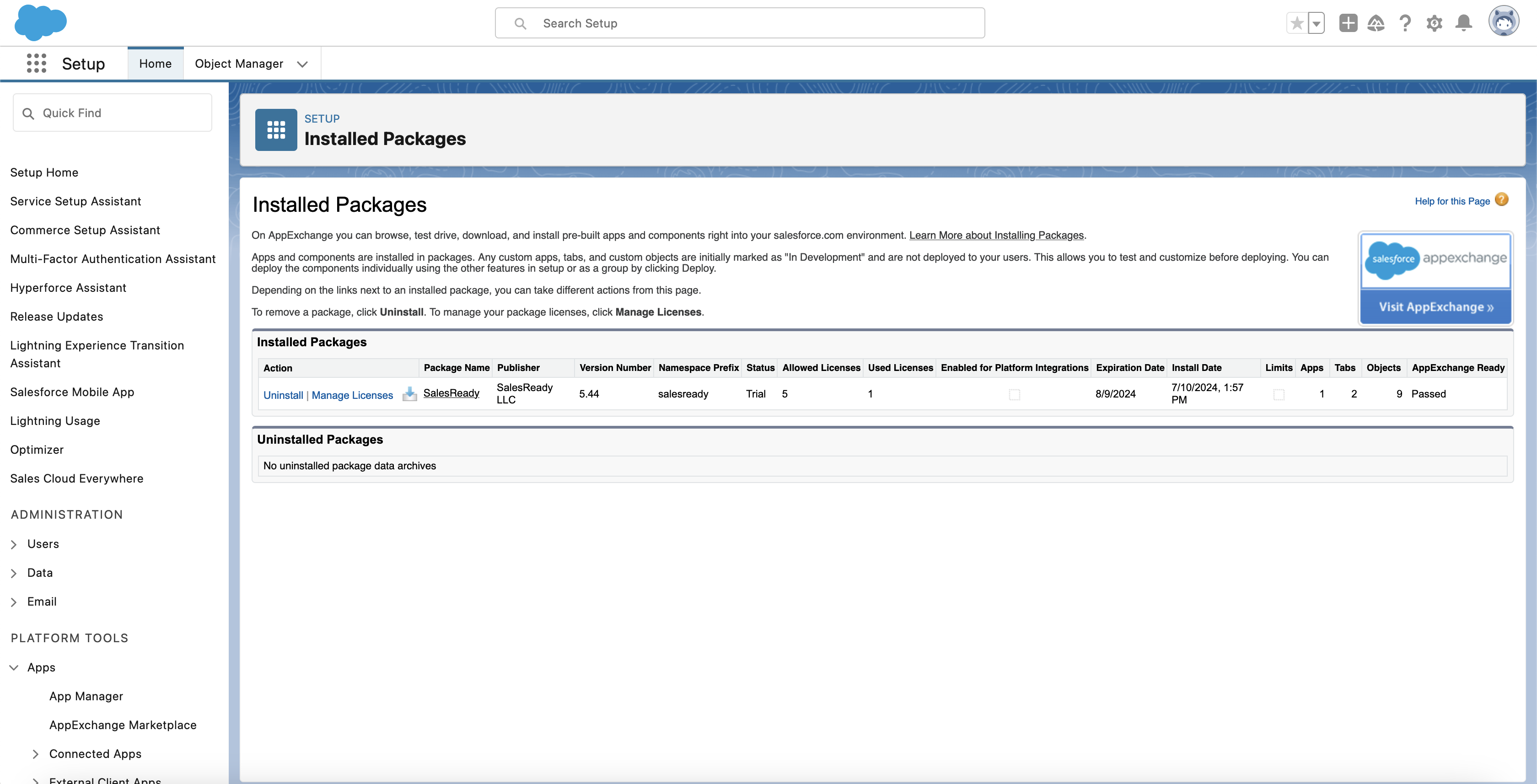Image resolution: width=1537 pixels, height=784 pixels.
Task: Click the SalesReady package download icon
Action: click(x=409, y=394)
